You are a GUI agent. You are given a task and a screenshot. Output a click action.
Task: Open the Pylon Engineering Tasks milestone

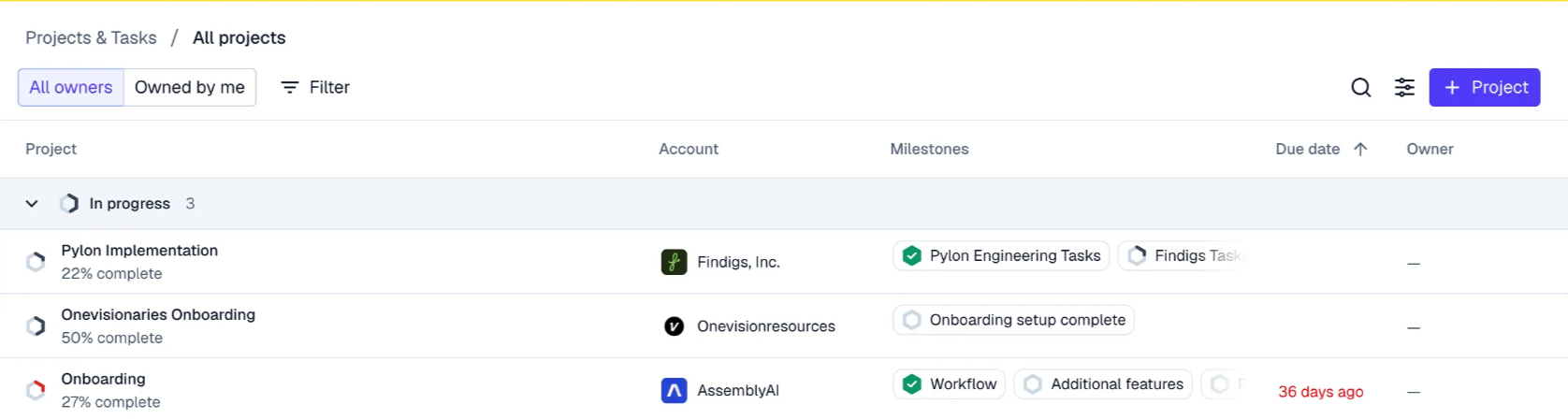pos(1002,256)
